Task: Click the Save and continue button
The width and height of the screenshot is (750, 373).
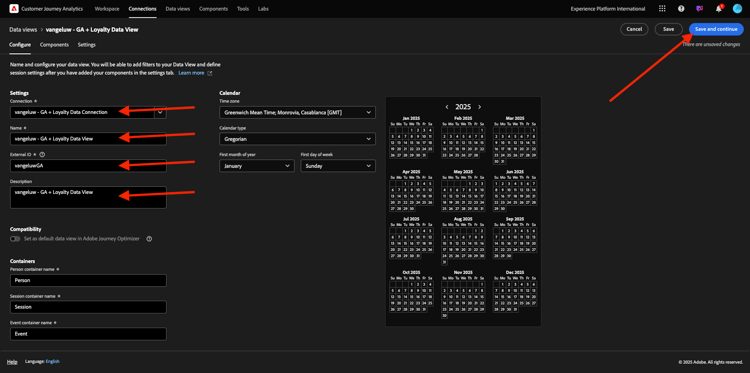Action: click(716, 29)
